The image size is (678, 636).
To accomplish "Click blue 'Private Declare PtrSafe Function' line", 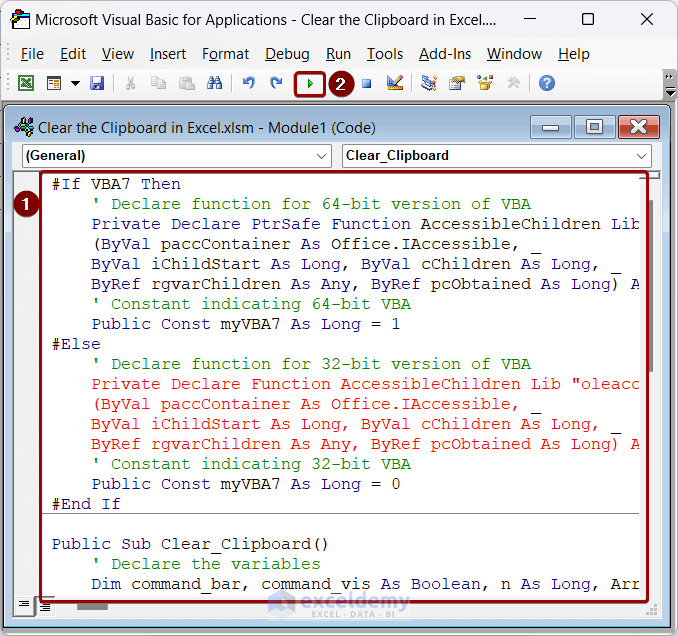I will click(x=365, y=224).
